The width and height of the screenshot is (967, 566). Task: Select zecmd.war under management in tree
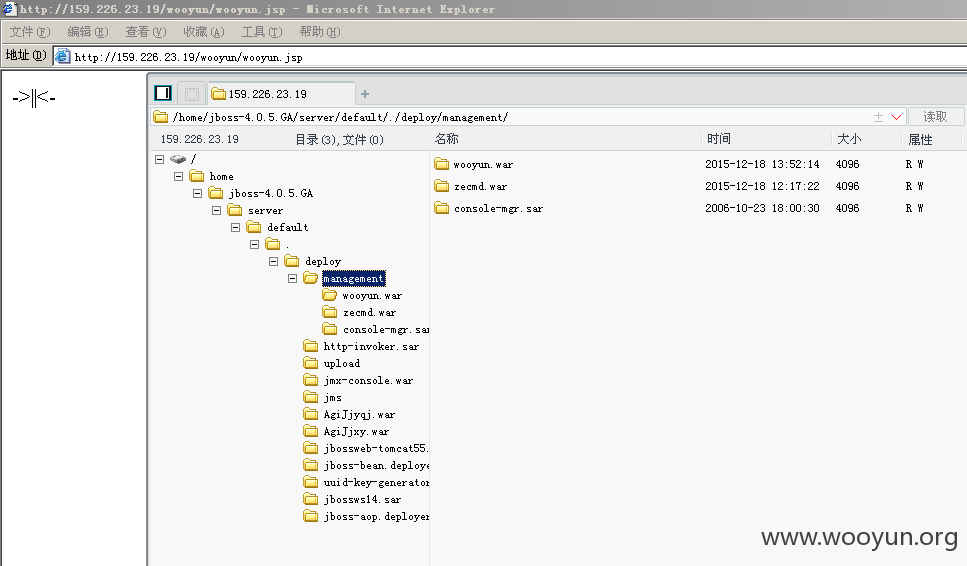click(369, 313)
